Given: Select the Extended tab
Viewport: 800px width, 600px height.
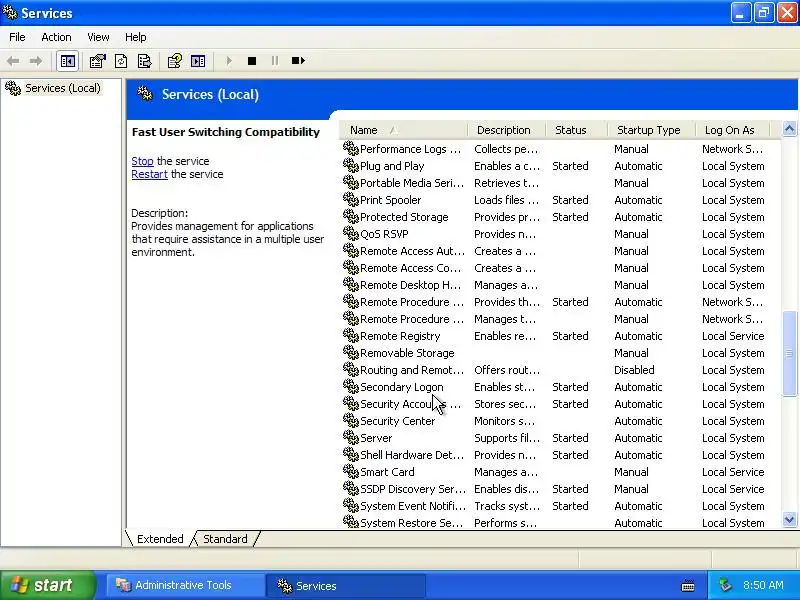Looking at the screenshot, I should (x=160, y=539).
